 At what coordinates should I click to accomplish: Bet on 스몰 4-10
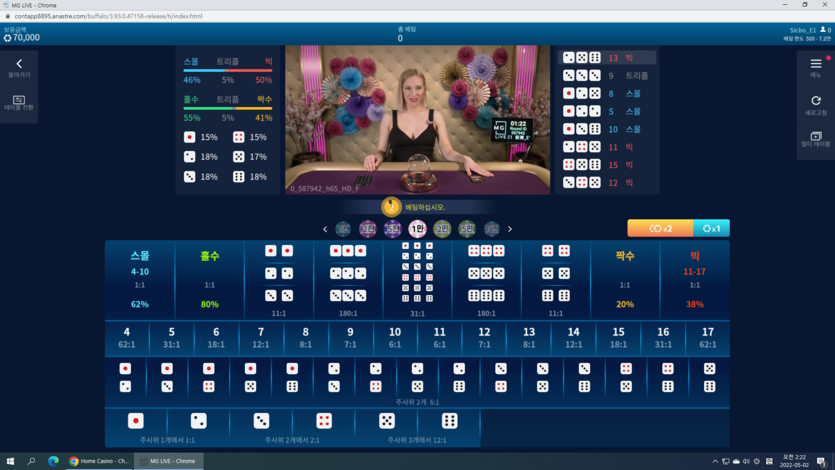(x=140, y=280)
